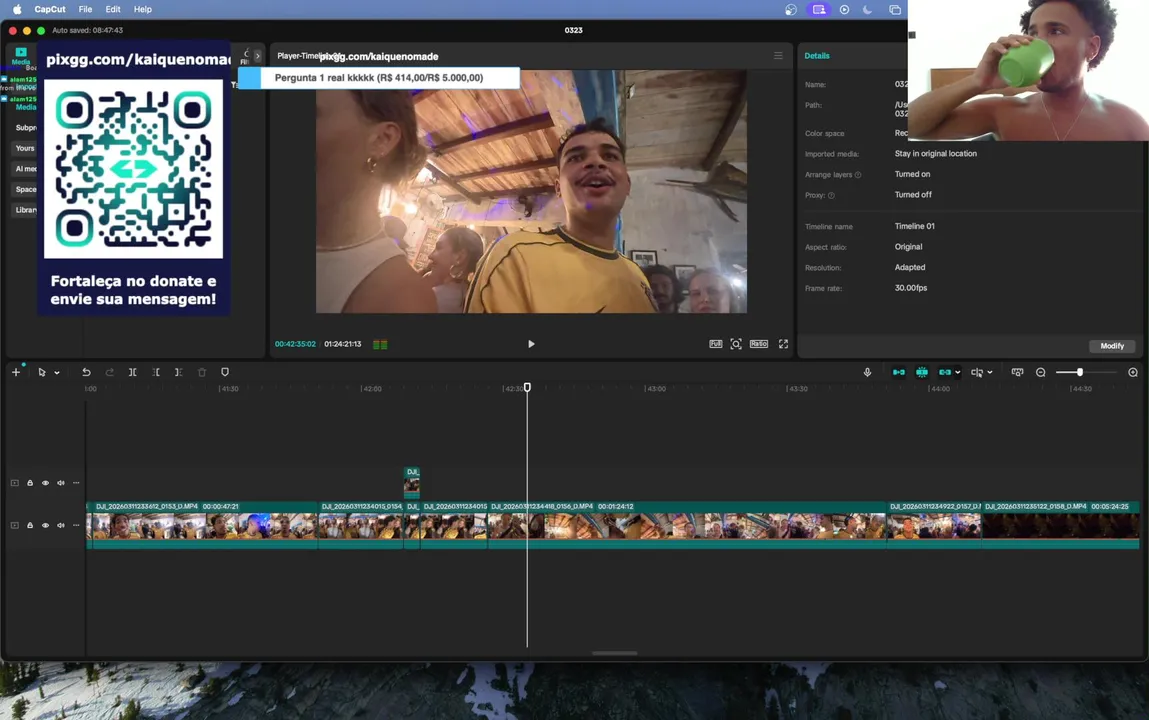This screenshot has height=720, width=1149.
Task: Click the microphone record voiceover icon
Action: coord(867,372)
